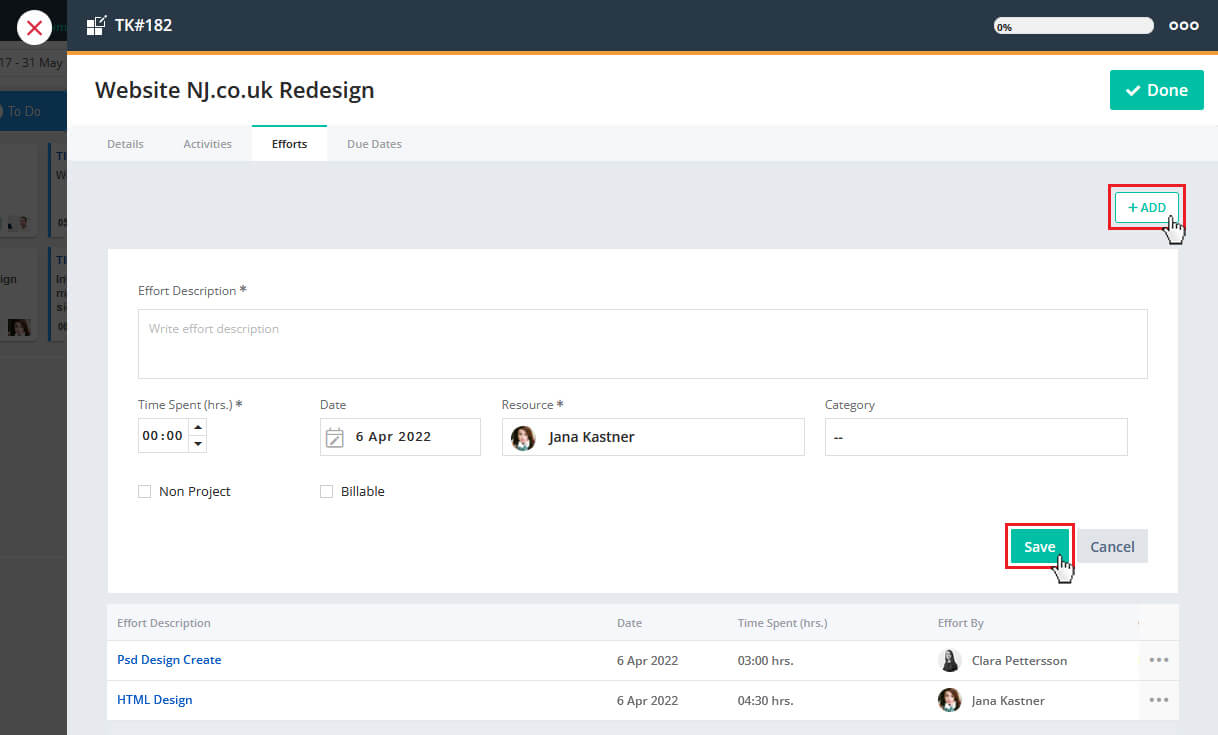This screenshot has height=735, width=1218.
Task: Click the 03:00 hrs. time cell
Action: [x=765, y=661]
